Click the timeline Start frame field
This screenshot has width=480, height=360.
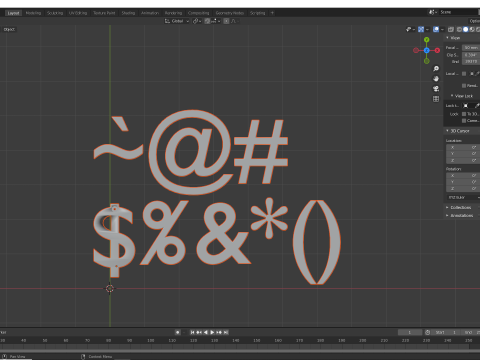(x=445, y=332)
